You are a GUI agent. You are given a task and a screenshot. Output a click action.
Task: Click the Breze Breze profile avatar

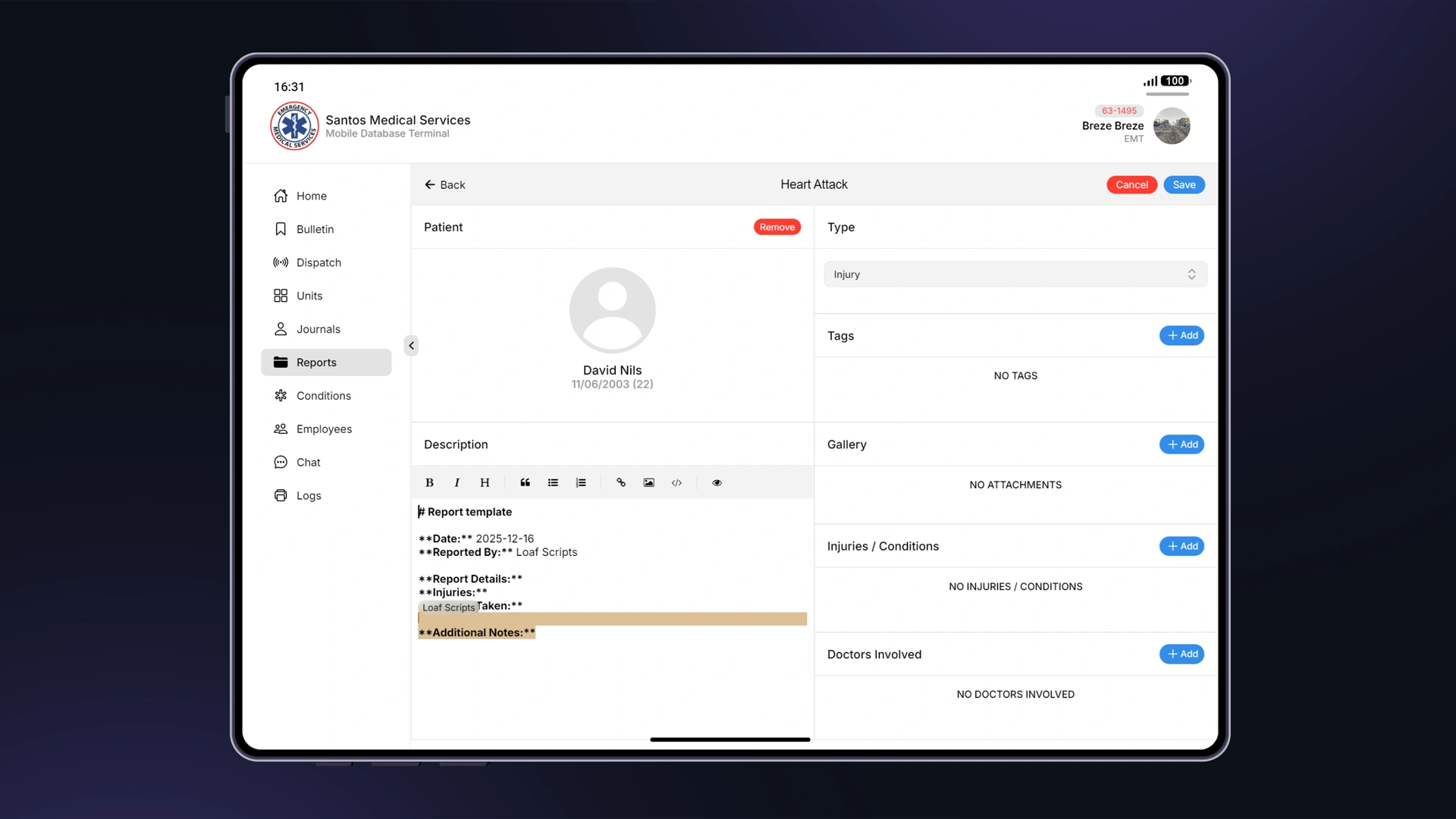point(1172,126)
